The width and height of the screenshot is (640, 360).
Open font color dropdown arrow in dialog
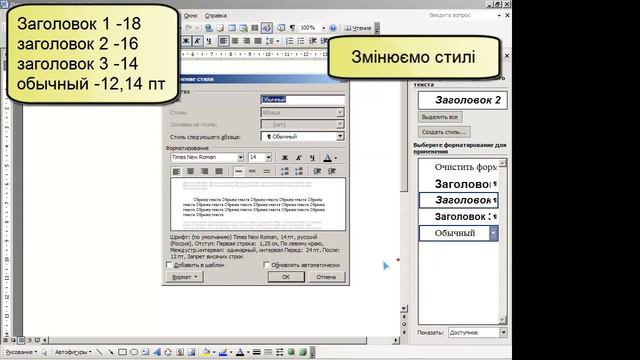pos(336,158)
